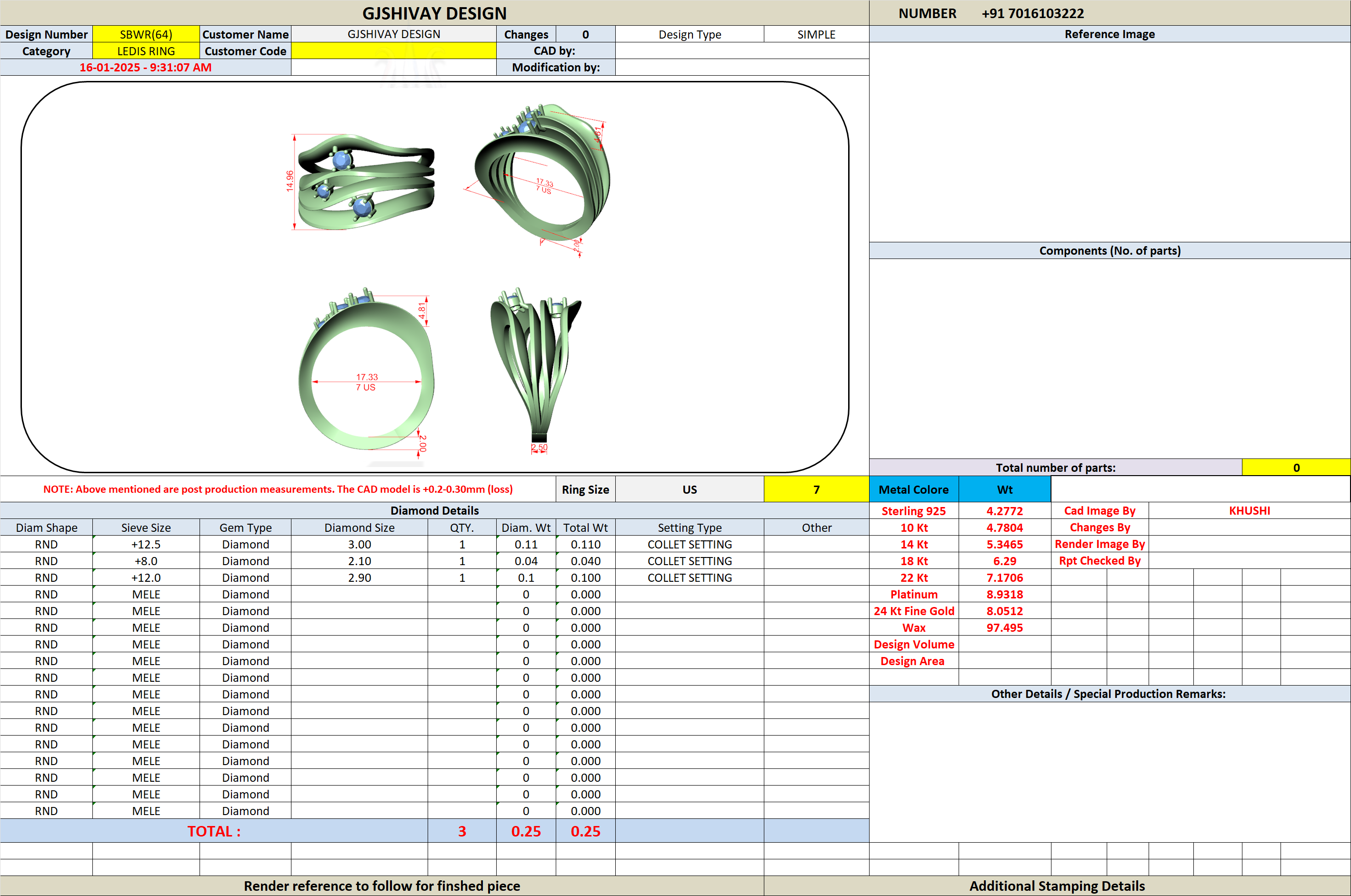Click the Design Type value SIMPLE
The image size is (1351, 896).
point(816,34)
